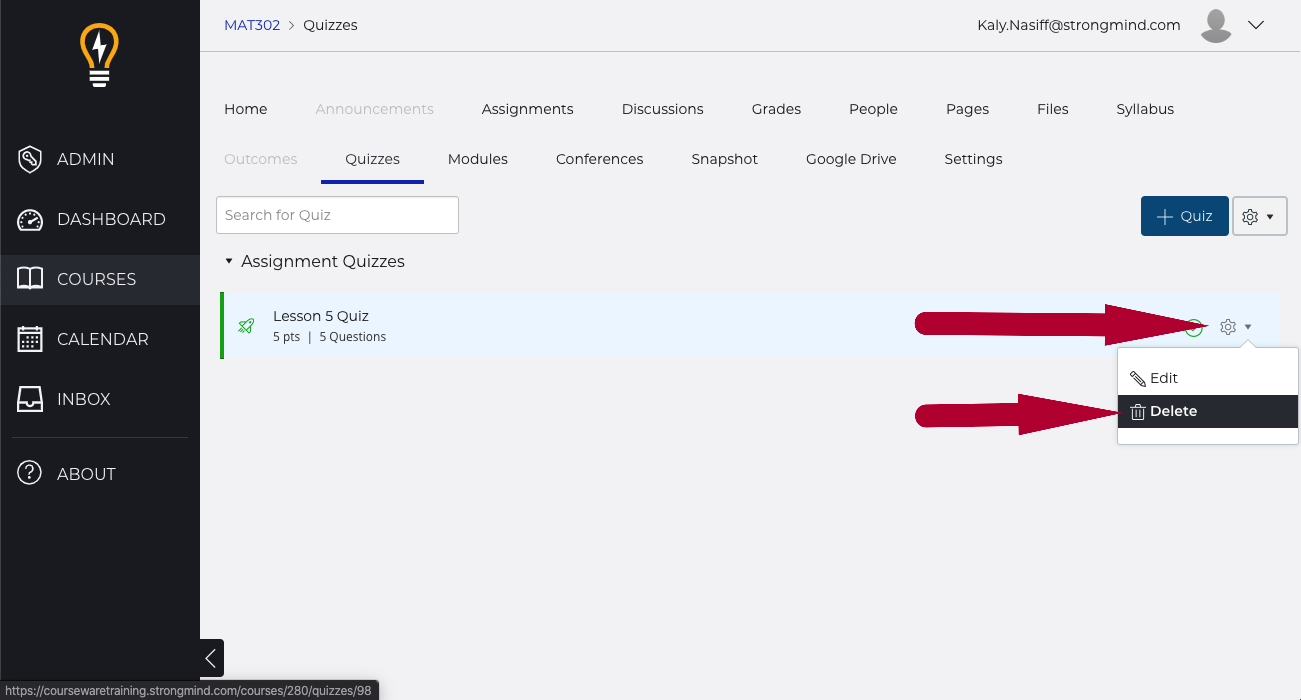Choose Edit from the quiz menu

(x=1163, y=378)
